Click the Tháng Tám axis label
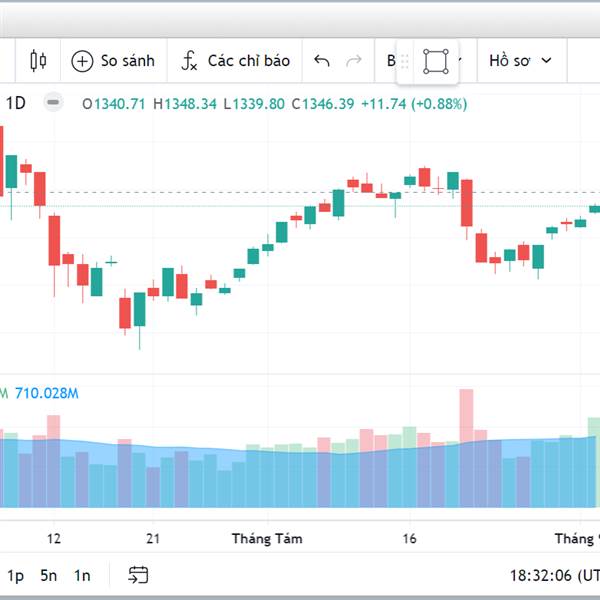This screenshot has width=600, height=600. pyautogui.click(x=267, y=539)
